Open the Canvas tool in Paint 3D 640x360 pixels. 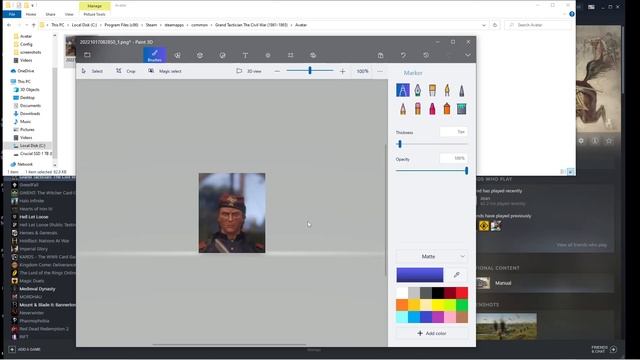tap(290, 55)
